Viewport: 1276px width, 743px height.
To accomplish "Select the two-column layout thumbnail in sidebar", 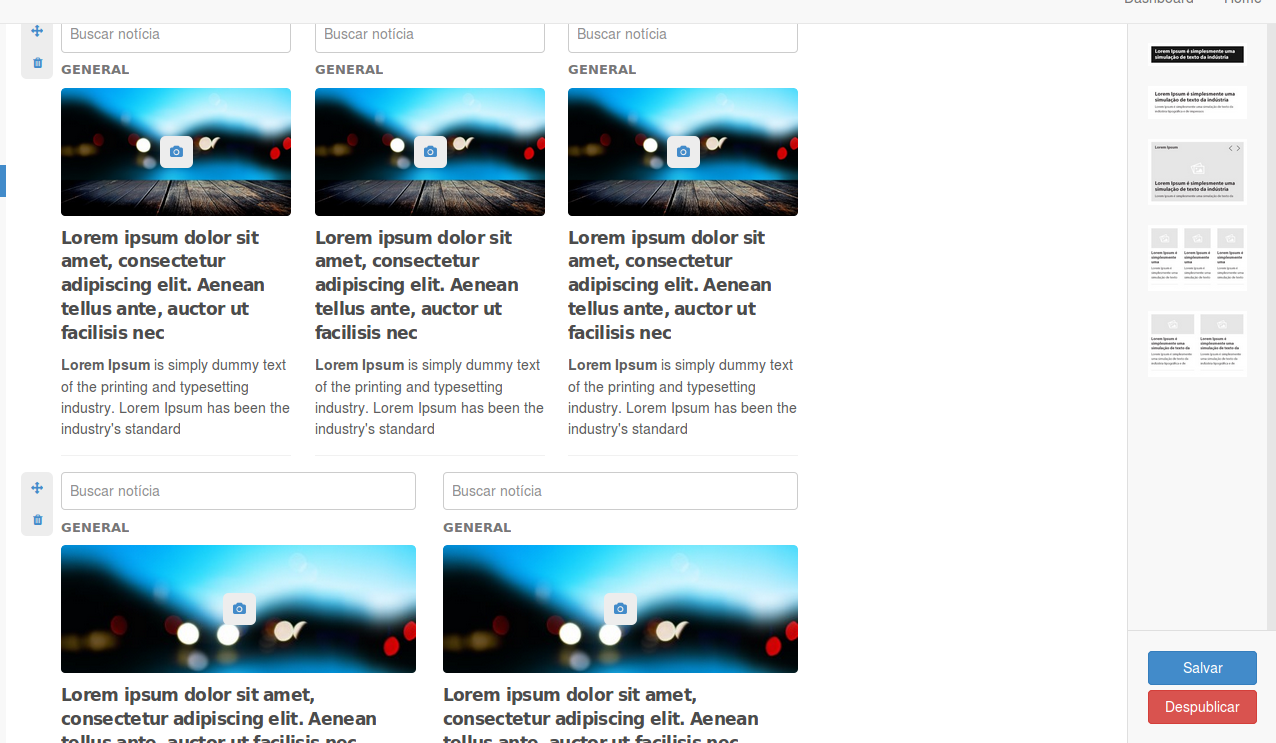I will [1197, 342].
